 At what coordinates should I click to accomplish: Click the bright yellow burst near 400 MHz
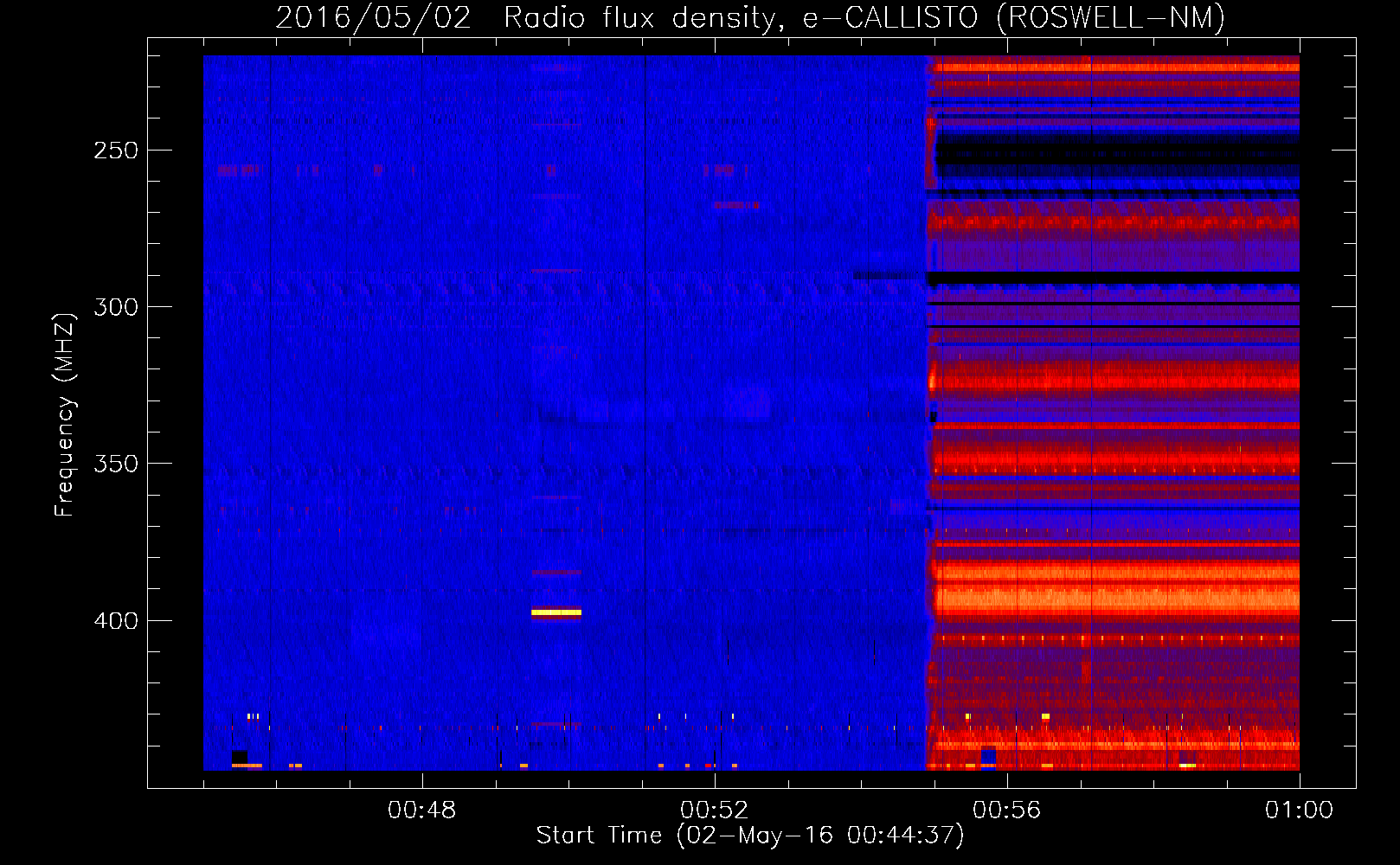(556, 612)
